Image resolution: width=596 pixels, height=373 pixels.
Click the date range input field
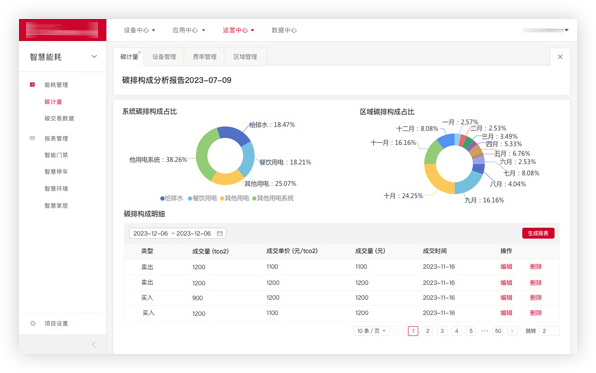click(x=178, y=233)
